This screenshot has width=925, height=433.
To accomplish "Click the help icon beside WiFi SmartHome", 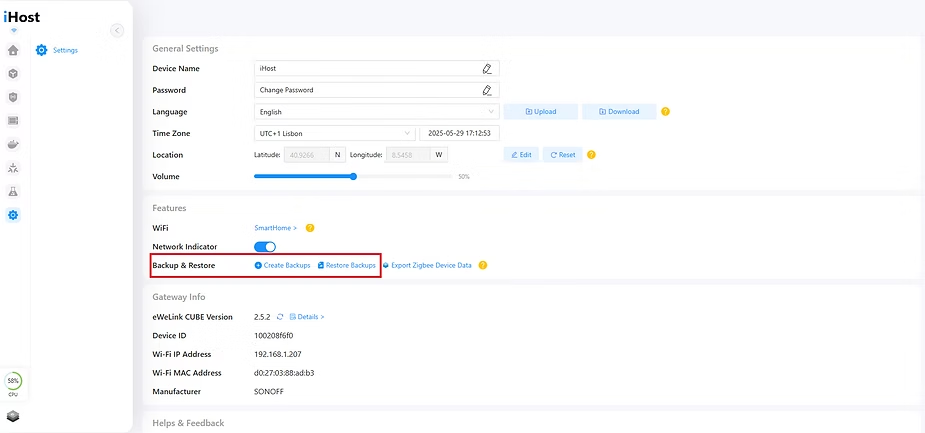I will click(x=310, y=228).
